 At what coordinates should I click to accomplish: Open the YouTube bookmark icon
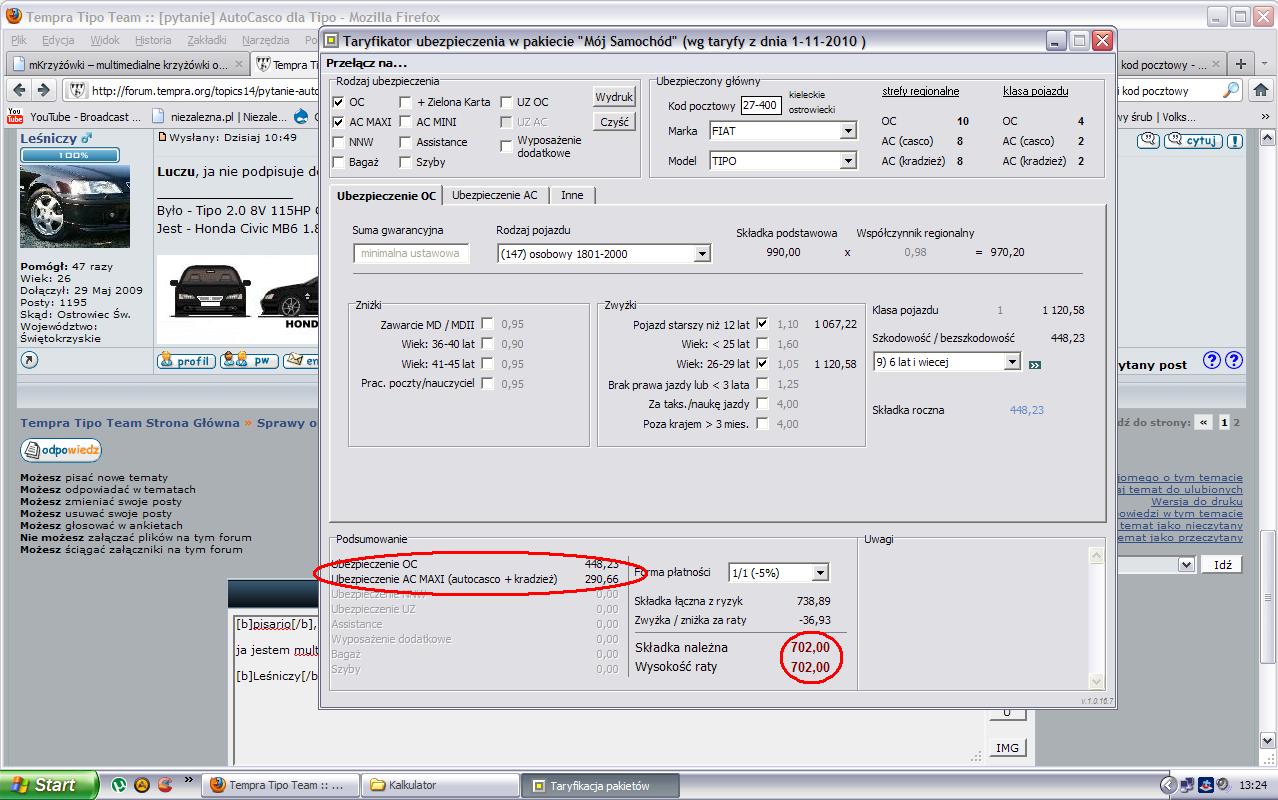tap(15, 116)
